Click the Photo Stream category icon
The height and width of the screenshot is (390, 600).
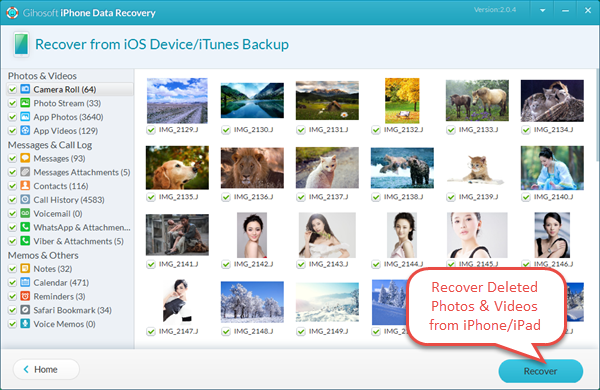25,103
